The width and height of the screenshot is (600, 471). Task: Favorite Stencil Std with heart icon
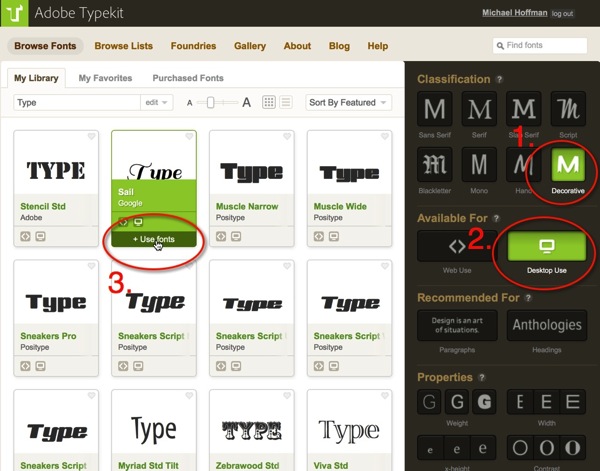pos(91,136)
